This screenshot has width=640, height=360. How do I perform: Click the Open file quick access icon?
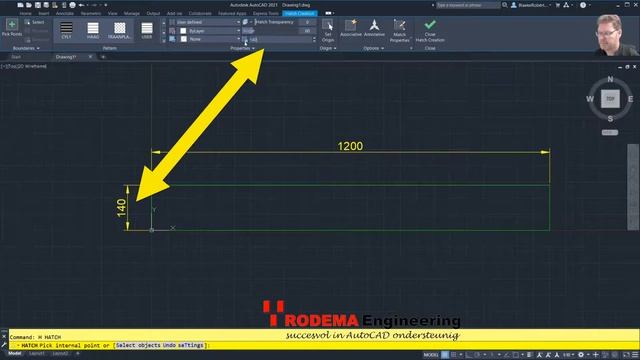[29, 5]
